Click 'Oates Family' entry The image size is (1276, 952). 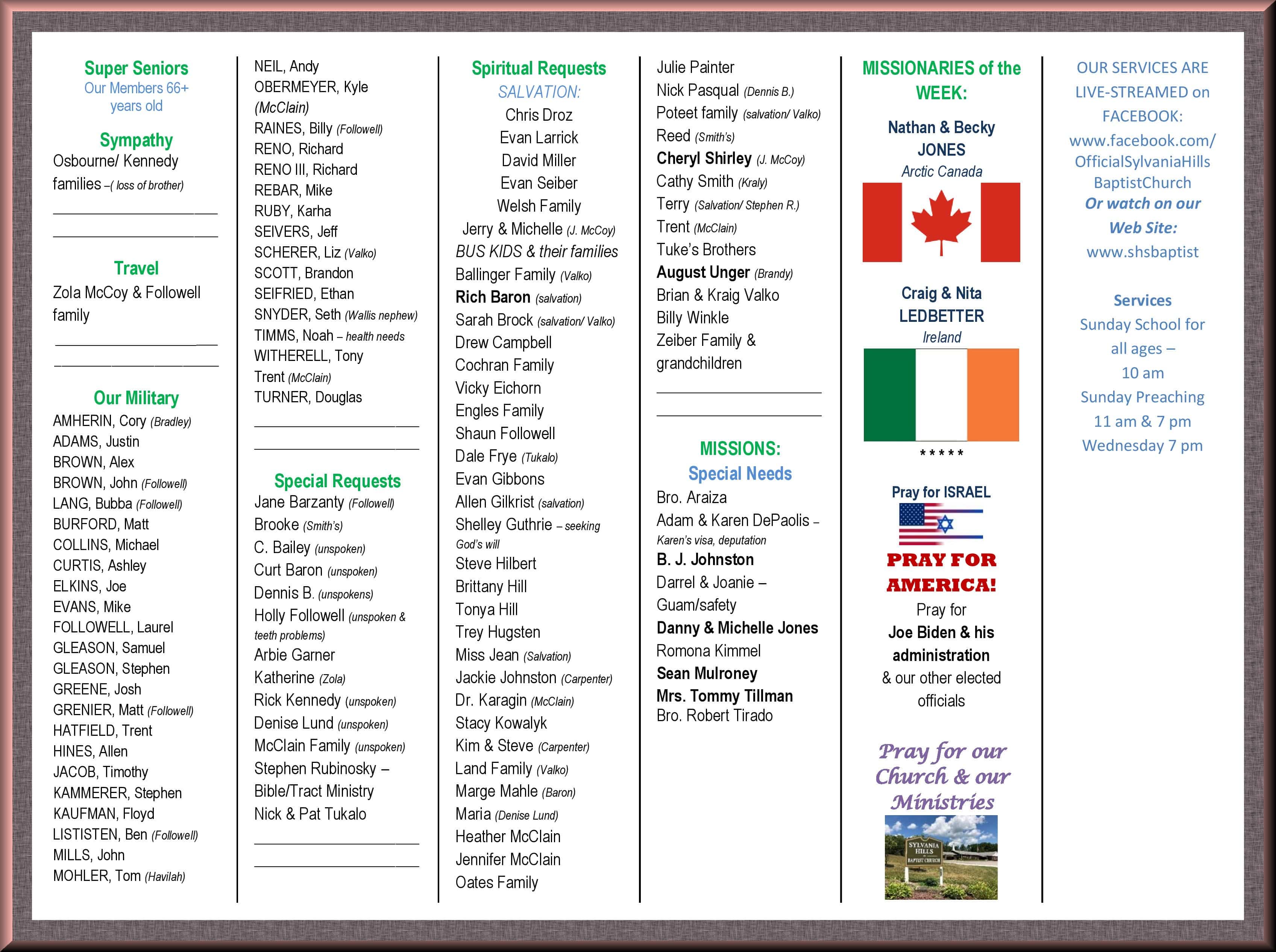[x=497, y=882]
